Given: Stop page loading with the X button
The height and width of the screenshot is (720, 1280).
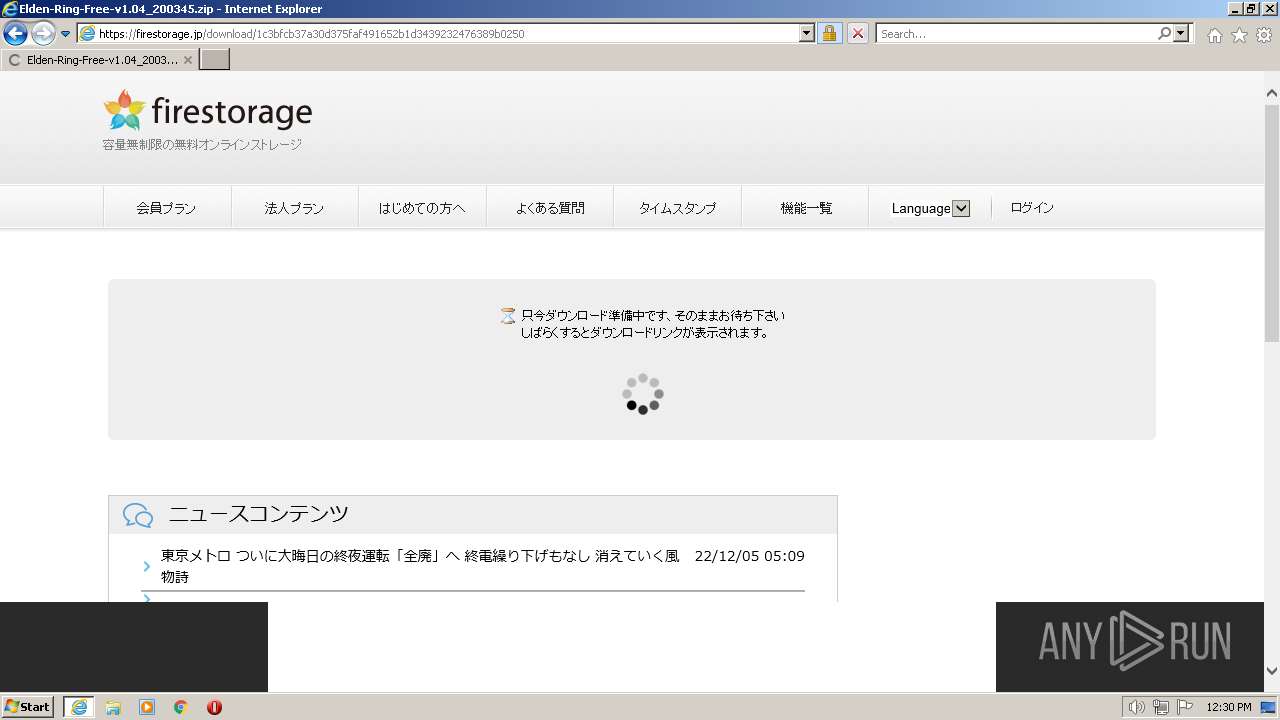Looking at the screenshot, I should pos(857,33).
